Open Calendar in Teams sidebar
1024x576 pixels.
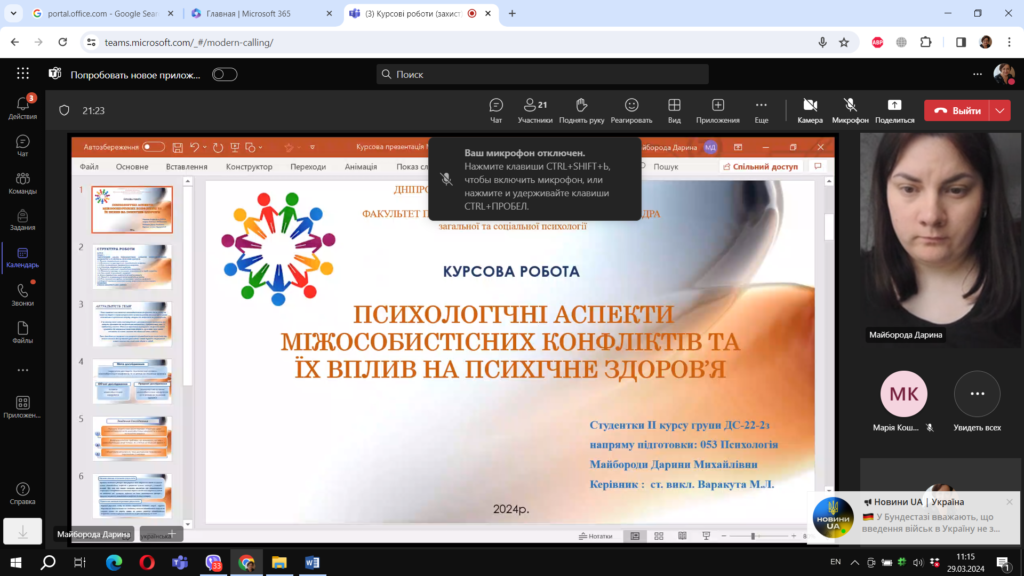pyautogui.click(x=22, y=257)
